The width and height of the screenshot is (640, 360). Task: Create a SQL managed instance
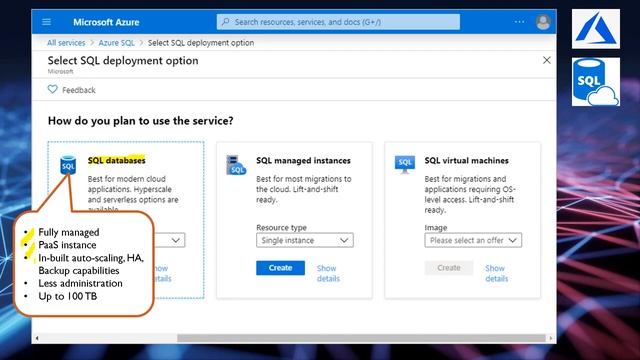280,268
